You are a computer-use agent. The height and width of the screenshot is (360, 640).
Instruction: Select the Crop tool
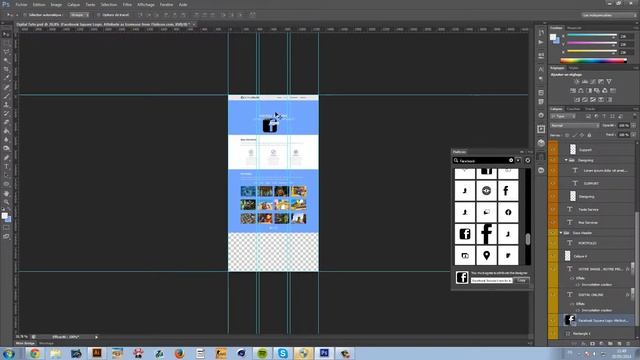pyautogui.click(x=6, y=69)
